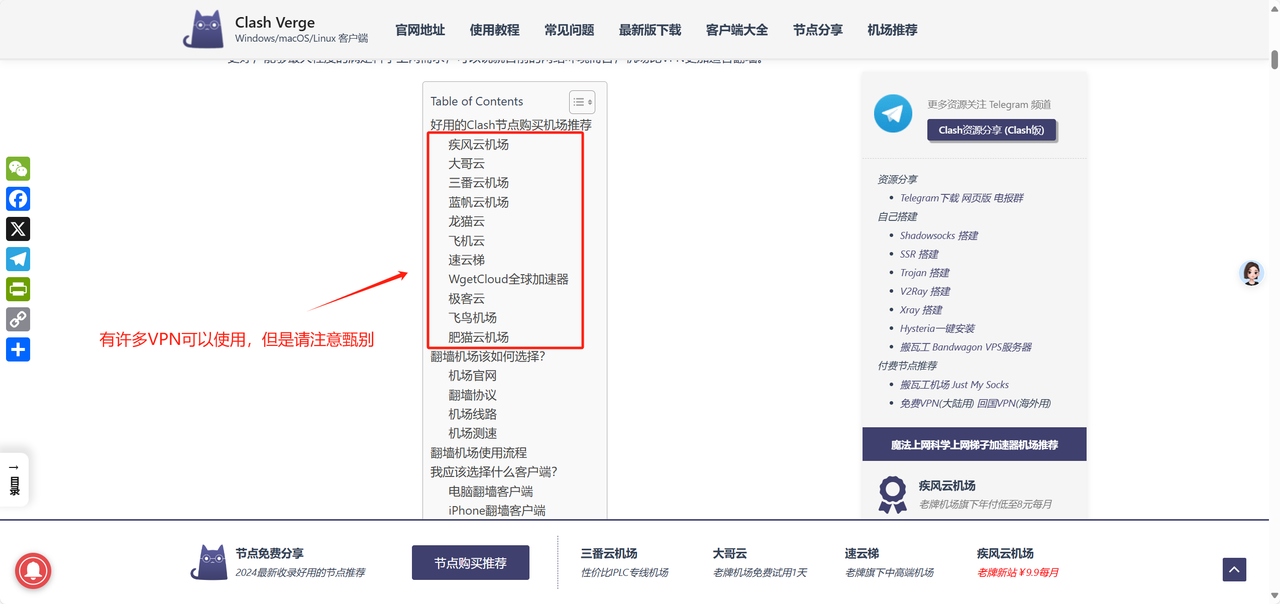Click the X (Twitter) share icon
This screenshot has height=604, width=1280.
[18, 229]
